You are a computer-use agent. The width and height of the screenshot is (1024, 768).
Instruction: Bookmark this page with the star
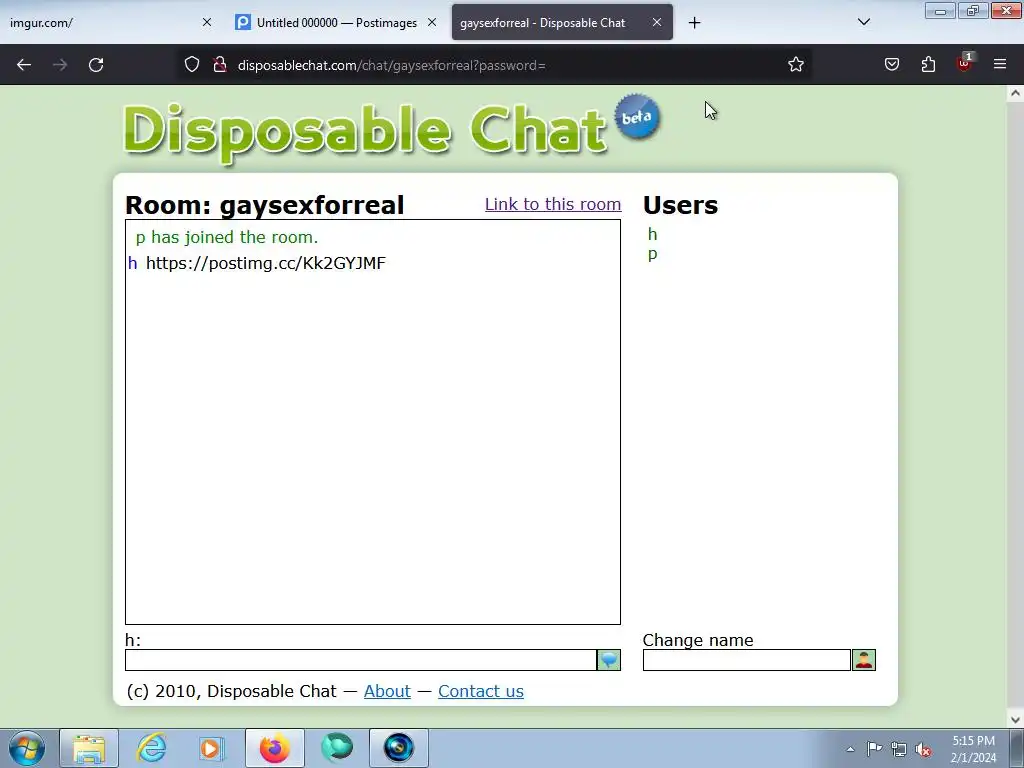tap(795, 65)
